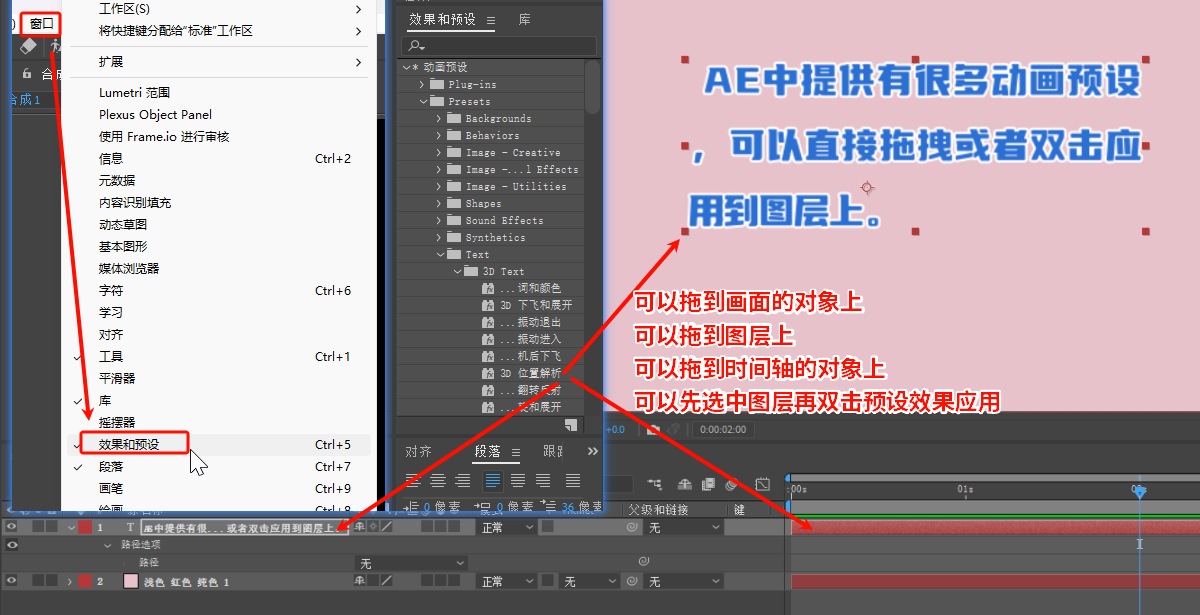The width and height of the screenshot is (1200, 615).
Task: Collapse layer 1 disclosure arrow
Action: point(71,527)
